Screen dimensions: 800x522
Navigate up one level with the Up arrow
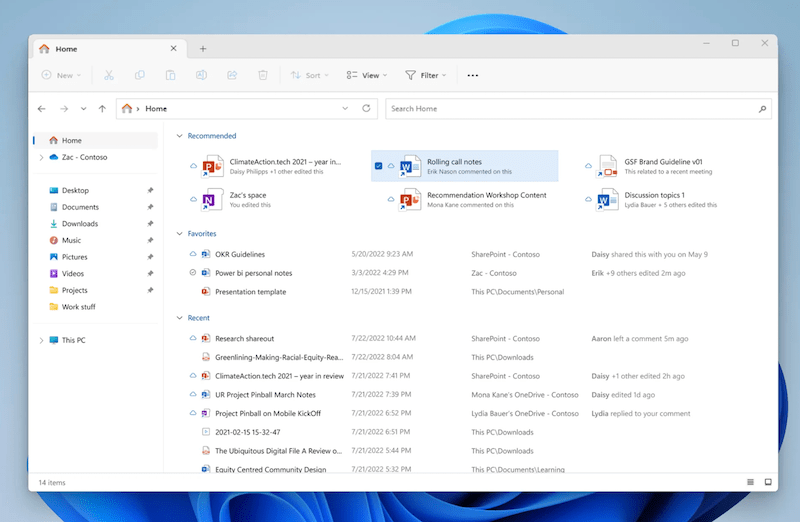[x=102, y=108]
